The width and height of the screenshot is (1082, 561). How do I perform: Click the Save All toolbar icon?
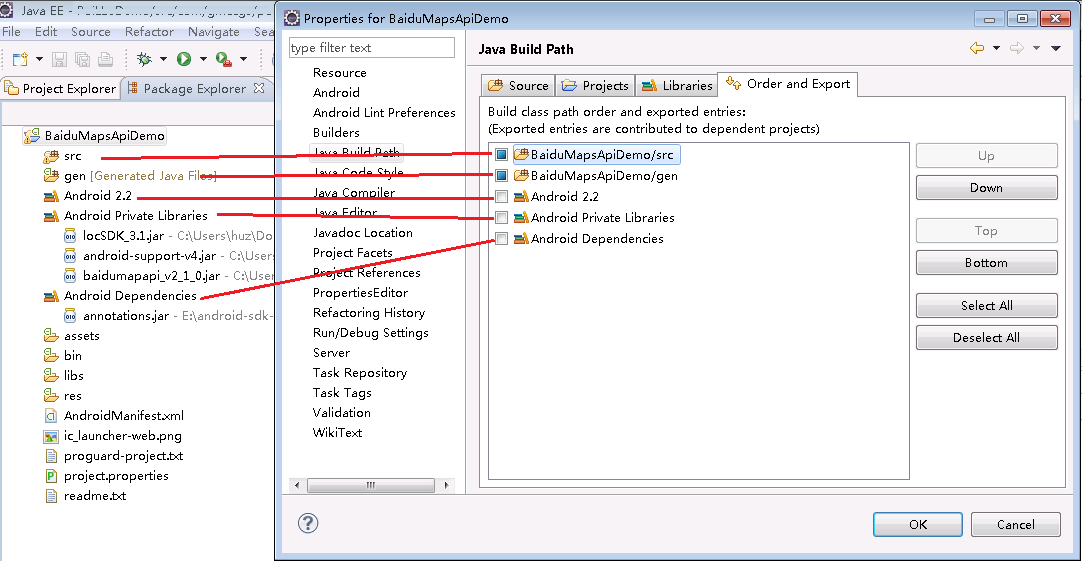tap(82, 59)
